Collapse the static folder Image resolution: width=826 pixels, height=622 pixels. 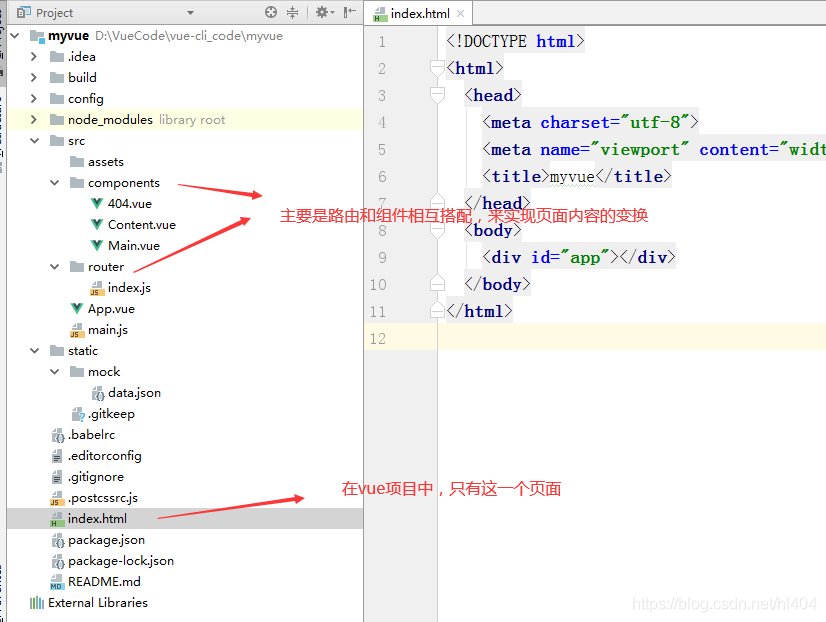(x=35, y=351)
